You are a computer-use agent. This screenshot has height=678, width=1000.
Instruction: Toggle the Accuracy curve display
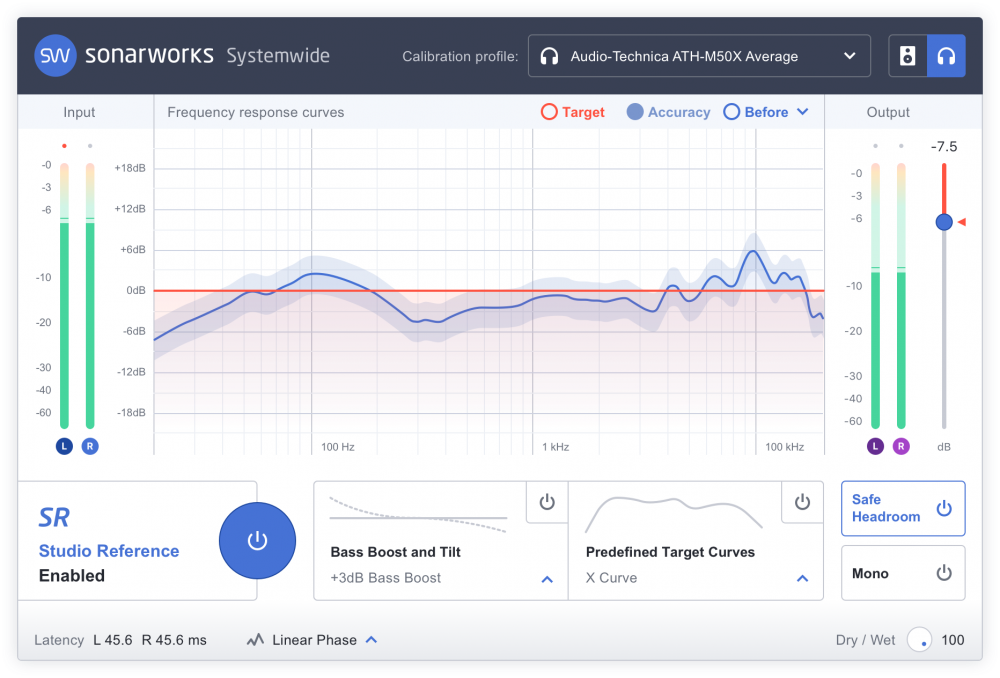coord(668,112)
